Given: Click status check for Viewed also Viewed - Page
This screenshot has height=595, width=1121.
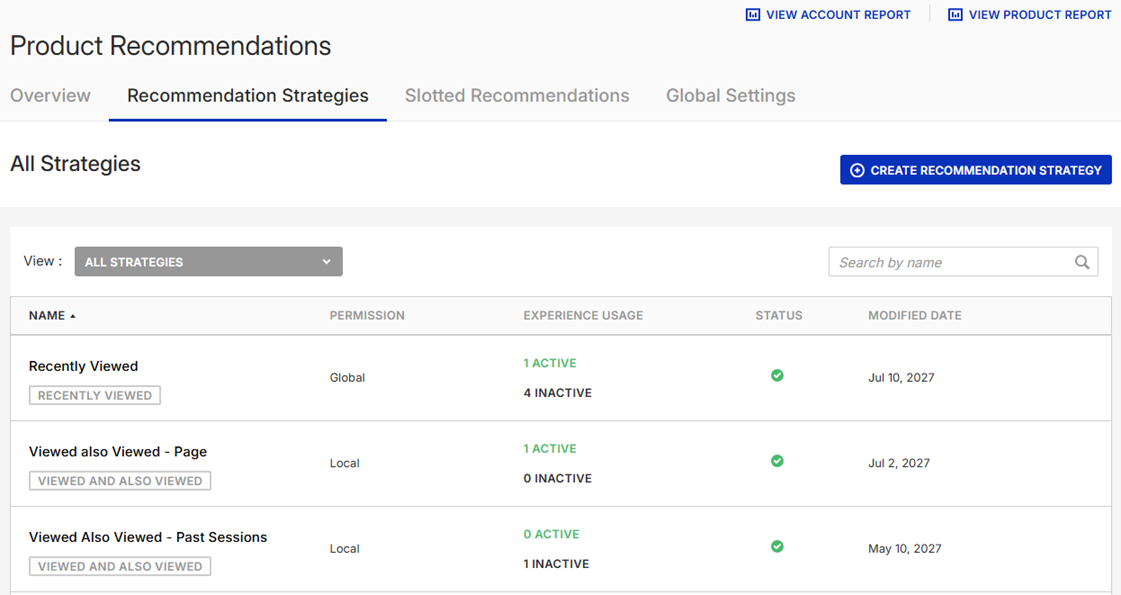Looking at the screenshot, I should coord(777,461).
